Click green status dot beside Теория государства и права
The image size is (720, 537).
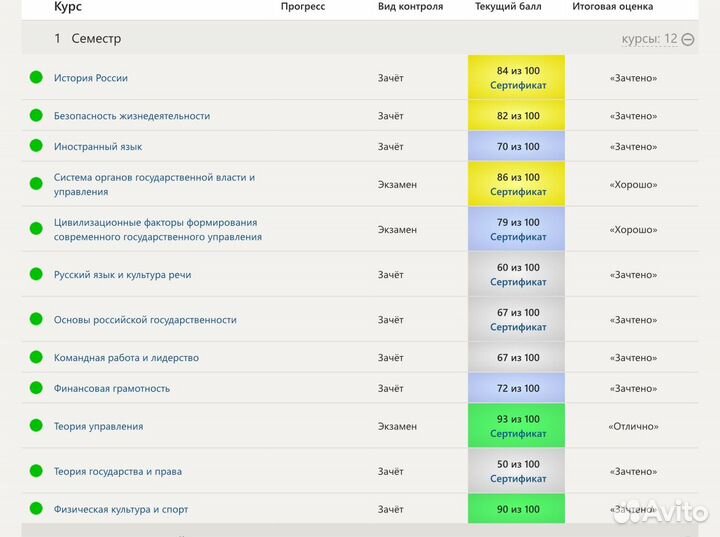click(x=36, y=471)
